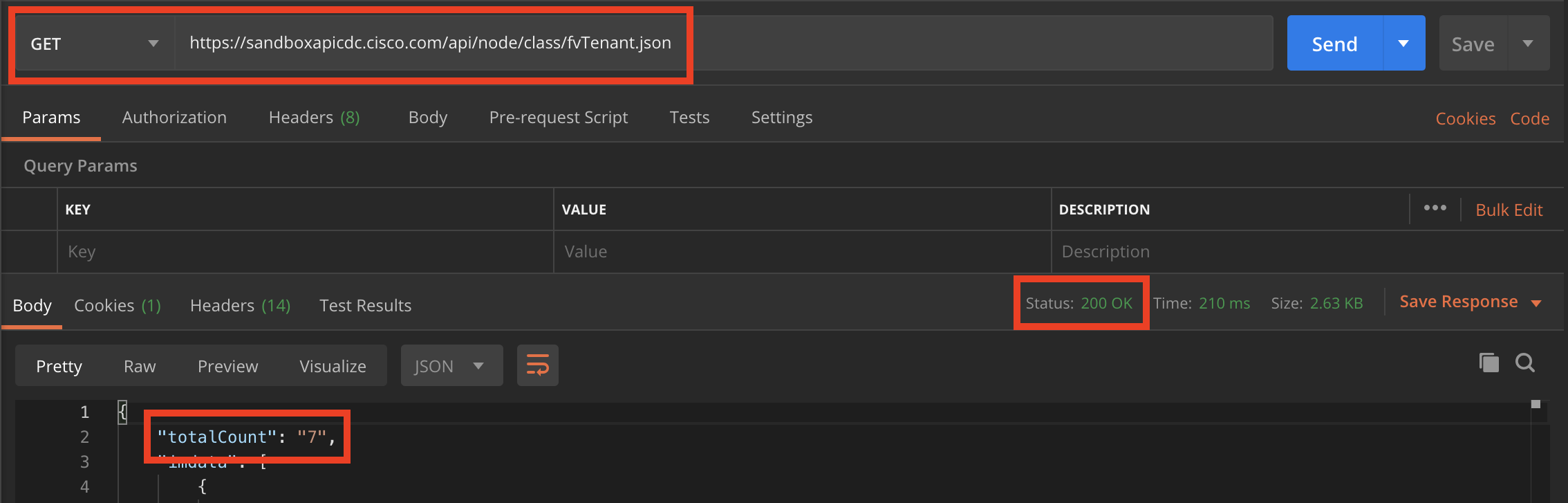Go to the Pre-request Script tab
The image size is (1568, 503).
558,118
